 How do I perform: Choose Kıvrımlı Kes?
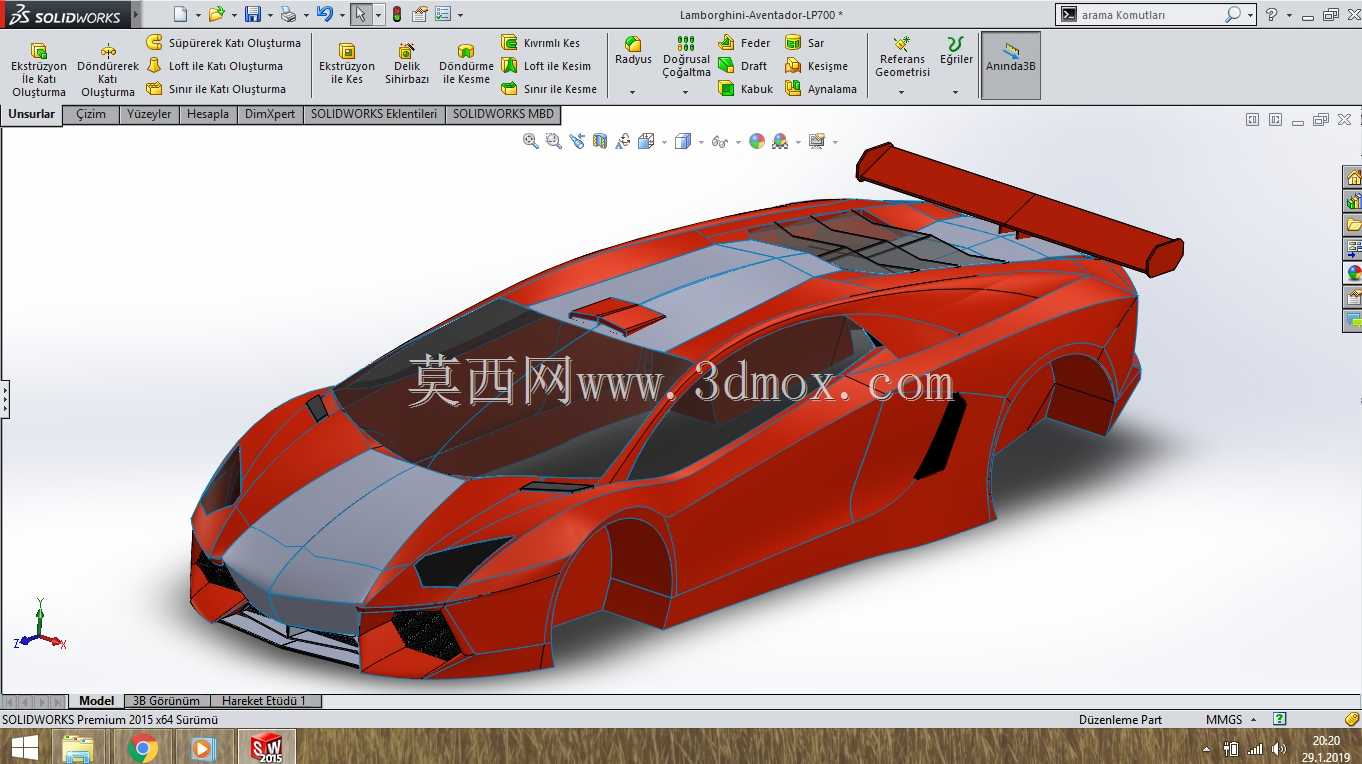coord(540,43)
